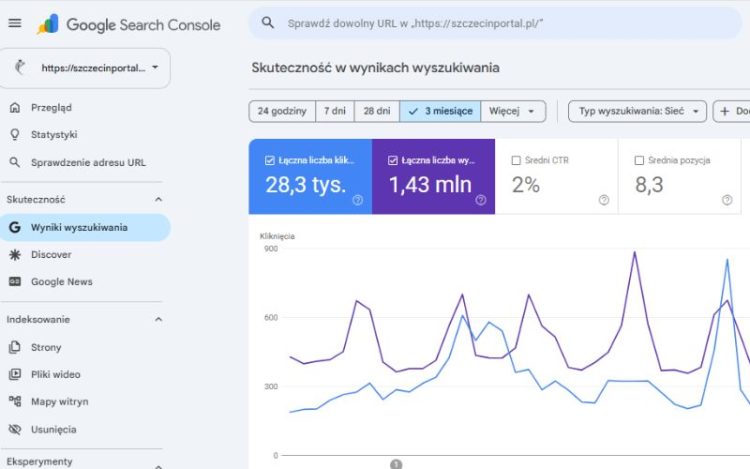Click the Google G icon for Wyniki wyszukiwania

click(15, 228)
